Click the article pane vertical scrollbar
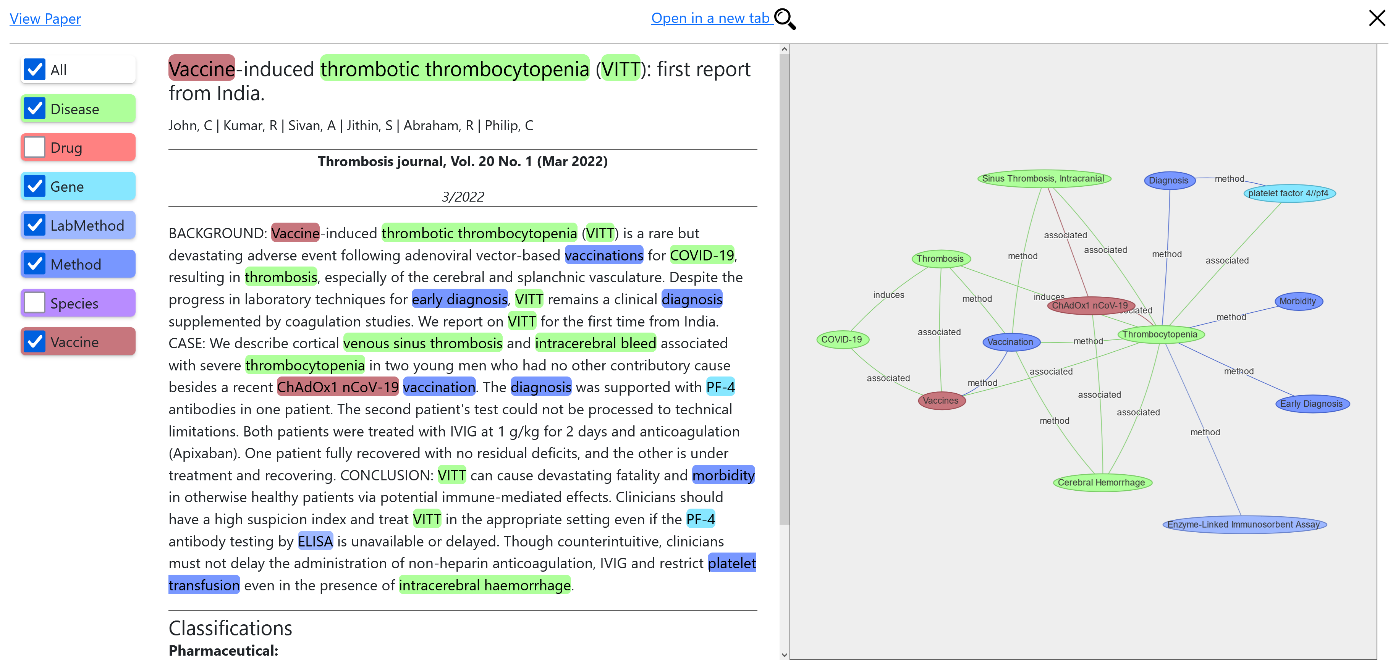This screenshot has height=669, width=1393. [x=784, y=290]
